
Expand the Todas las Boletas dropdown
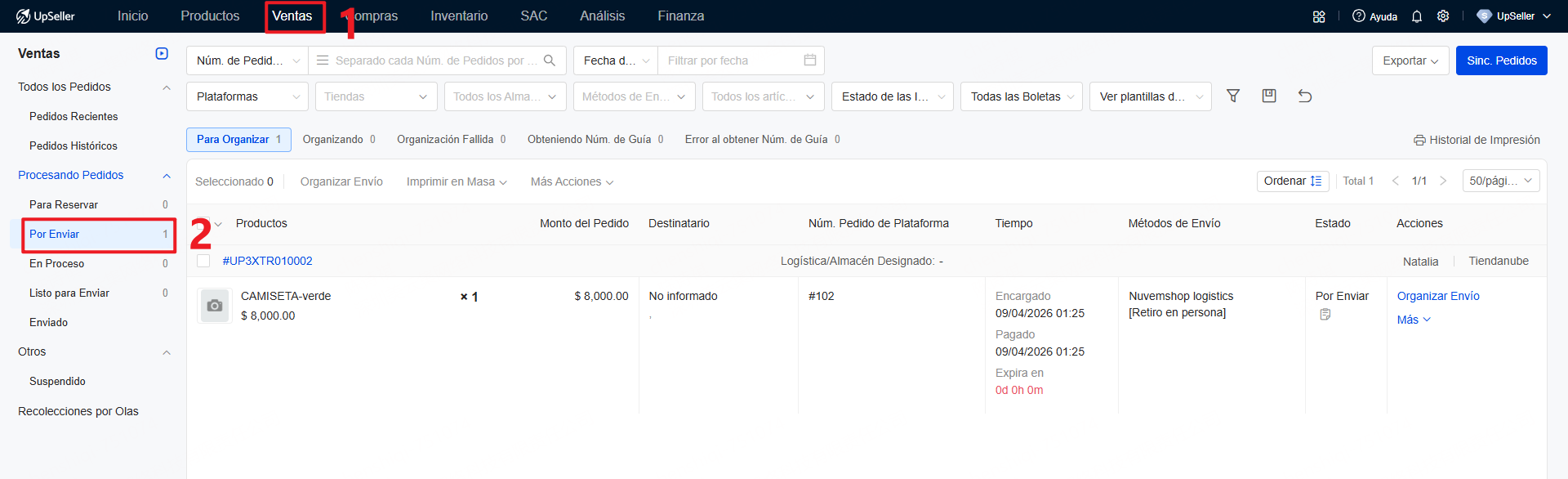point(1021,96)
